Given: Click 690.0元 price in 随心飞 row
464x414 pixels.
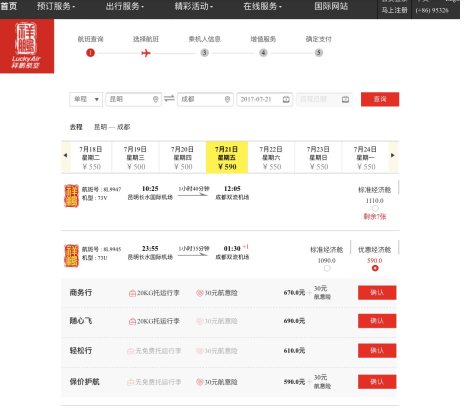Looking at the screenshot, I should [x=294, y=321].
